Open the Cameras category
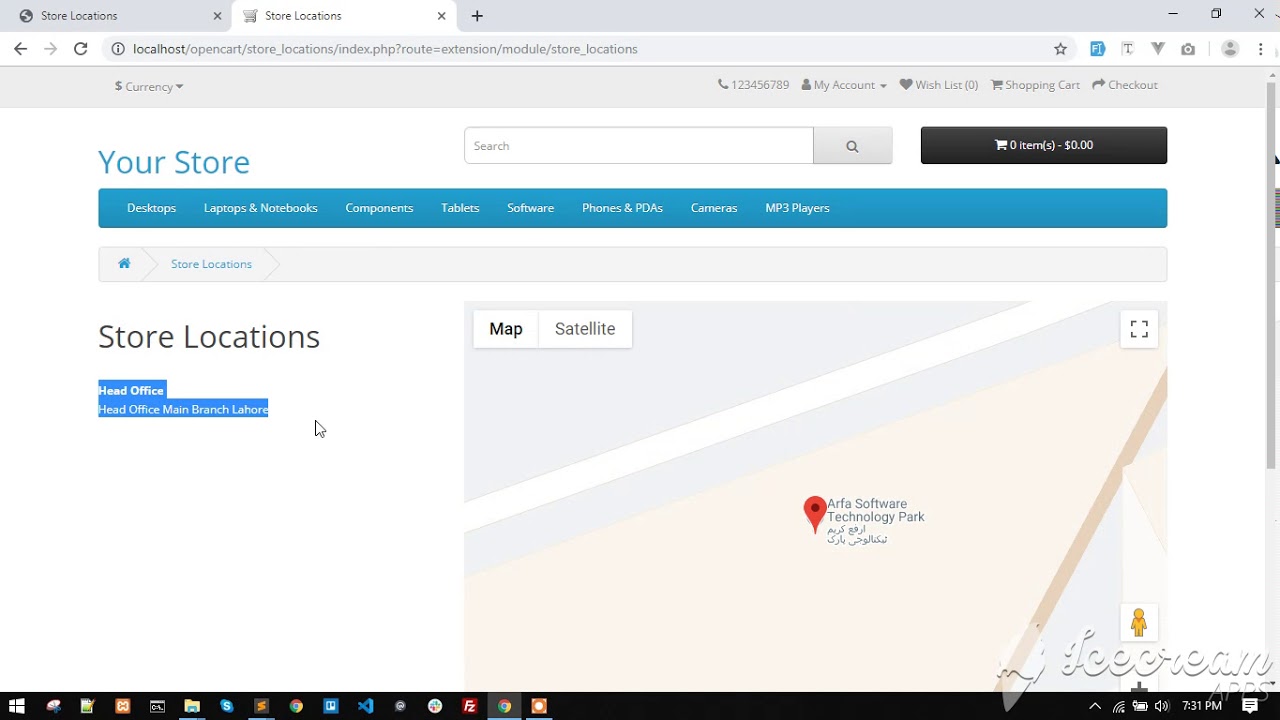This screenshot has height=720, width=1280. coord(714,208)
